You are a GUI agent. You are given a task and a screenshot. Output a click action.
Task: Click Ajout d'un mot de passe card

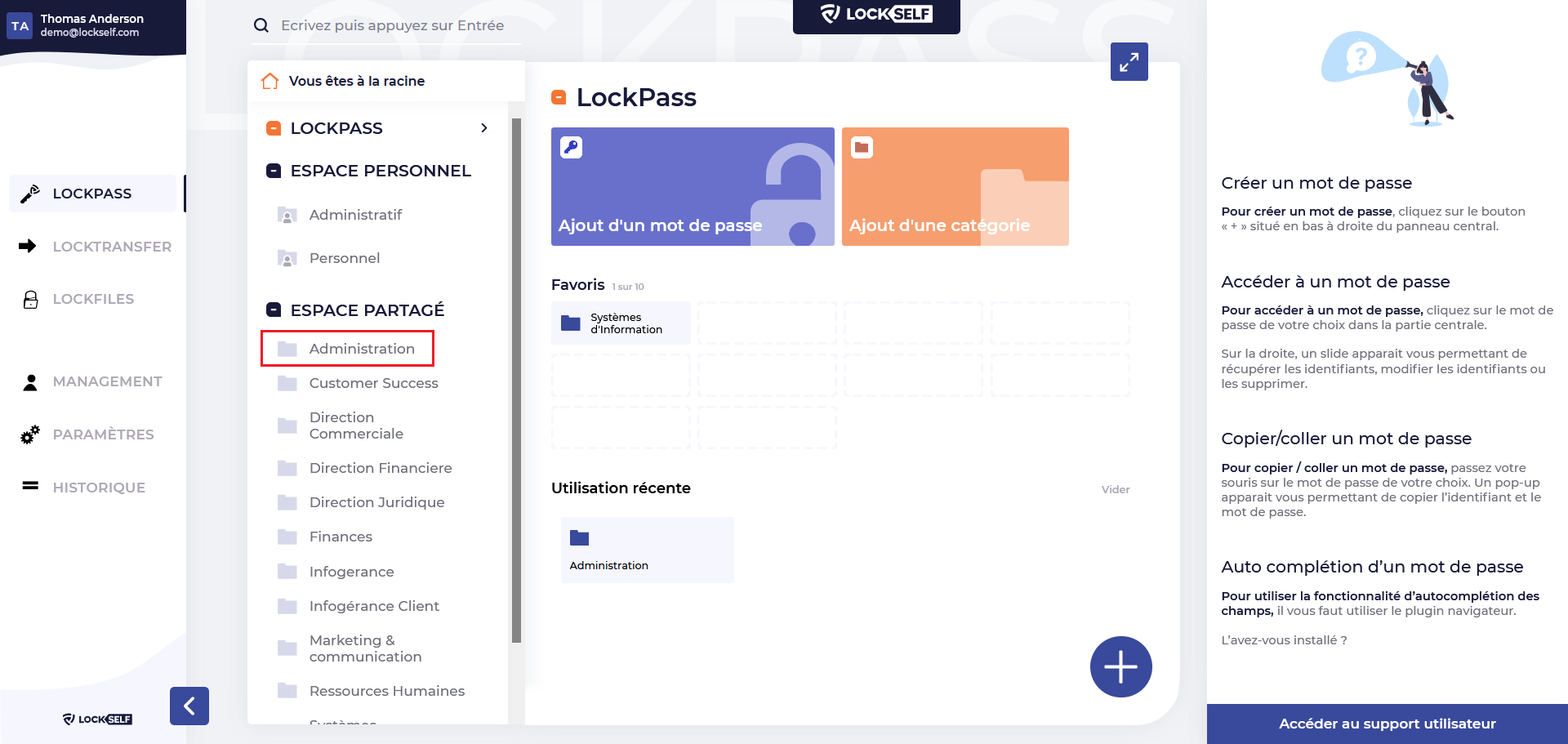693,186
